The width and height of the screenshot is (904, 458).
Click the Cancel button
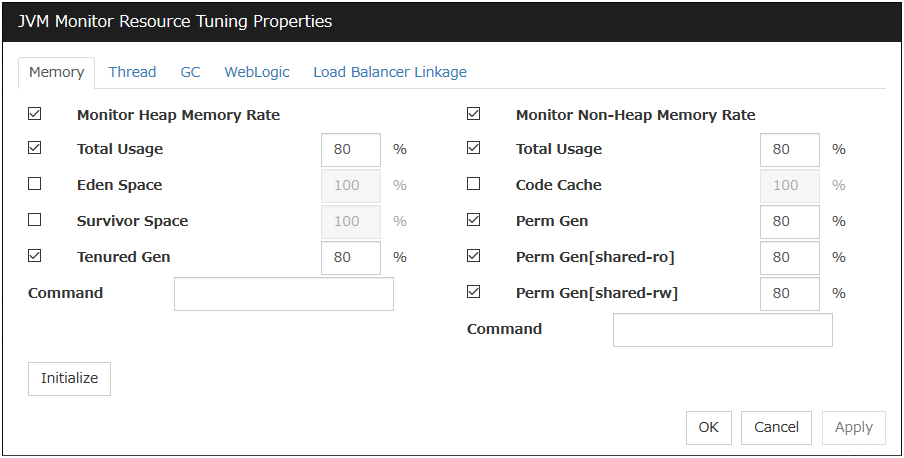point(776,427)
